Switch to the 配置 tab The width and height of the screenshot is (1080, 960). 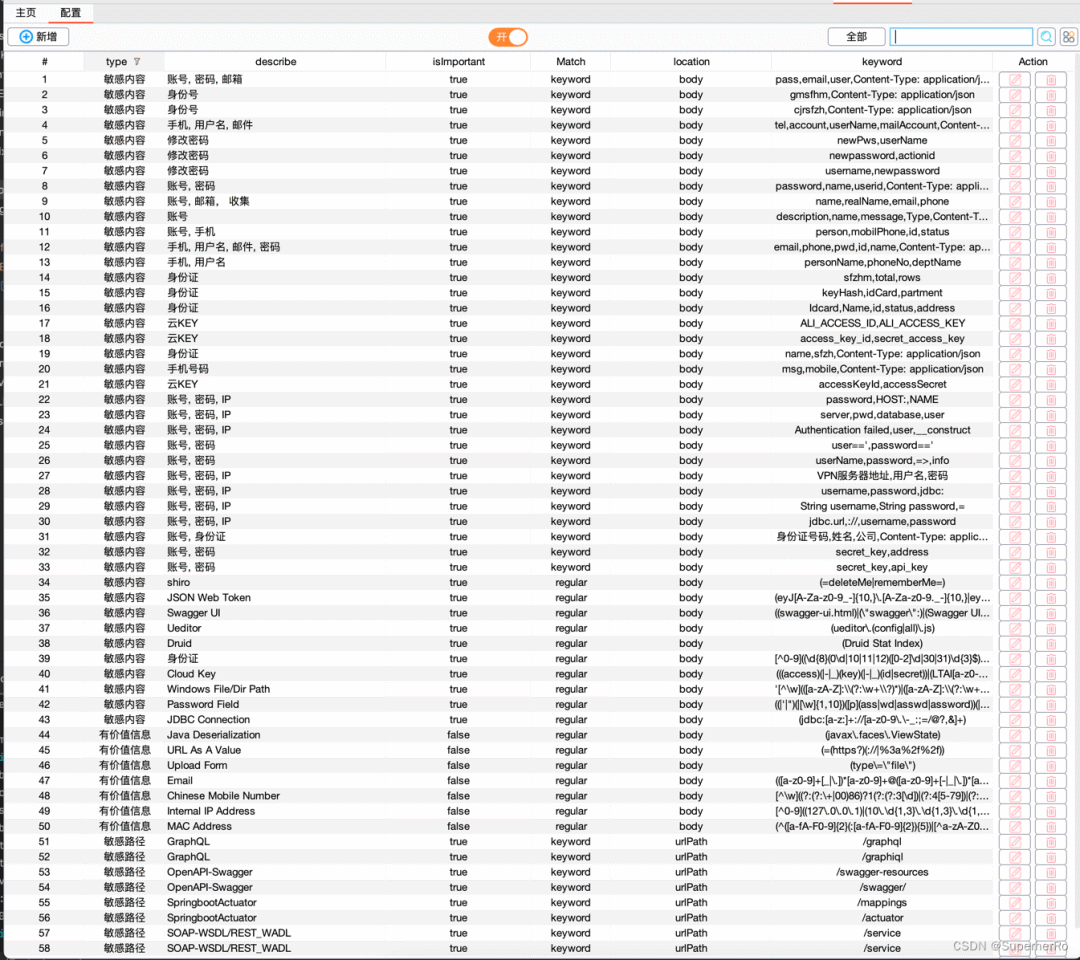click(70, 12)
